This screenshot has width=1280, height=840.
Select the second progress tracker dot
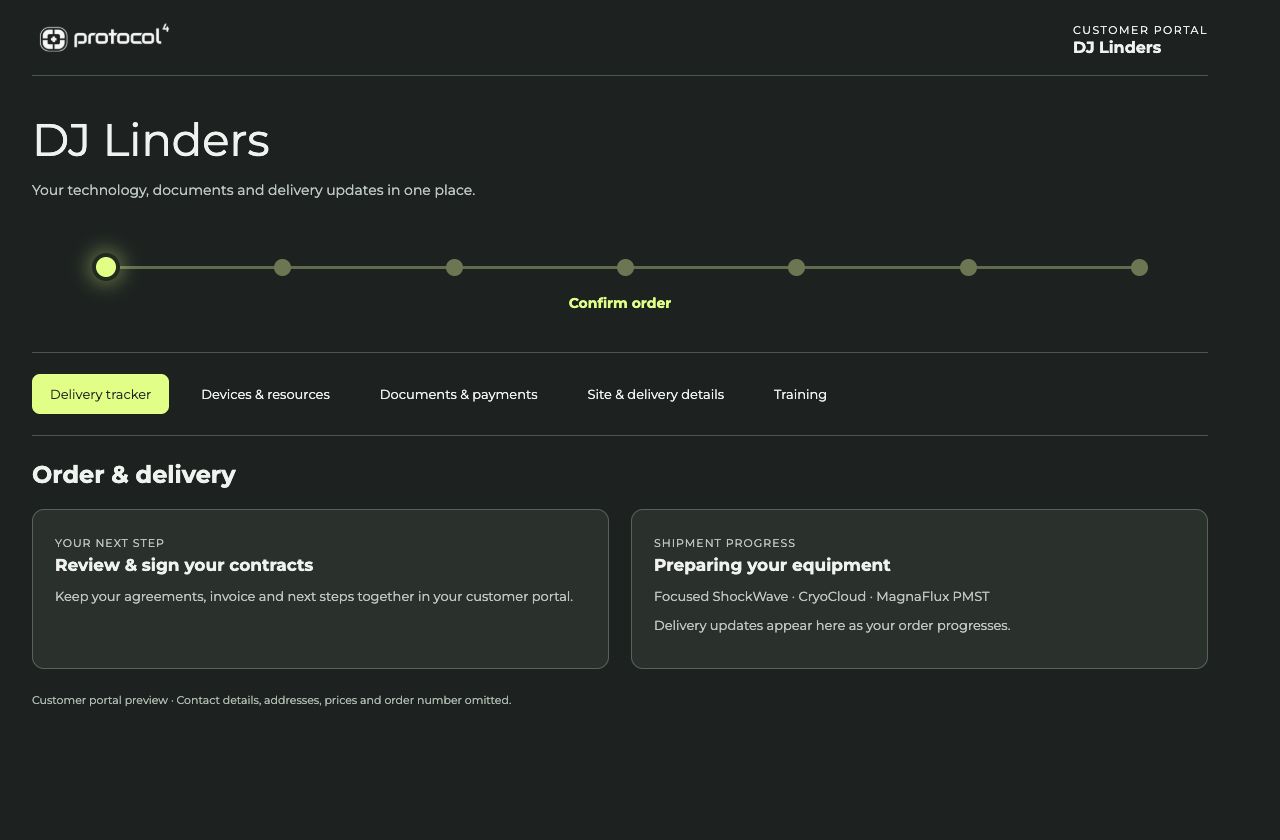[x=282, y=267]
